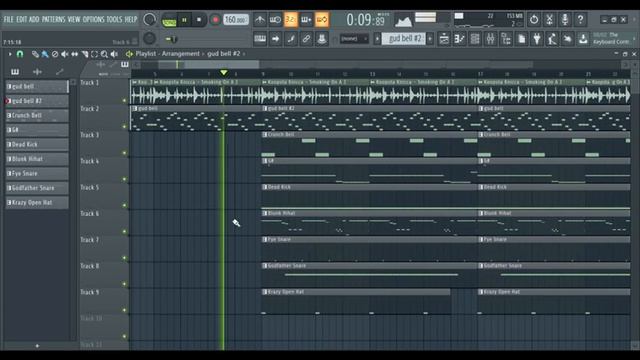Click the scissors icon in top right

(x=549, y=20)
